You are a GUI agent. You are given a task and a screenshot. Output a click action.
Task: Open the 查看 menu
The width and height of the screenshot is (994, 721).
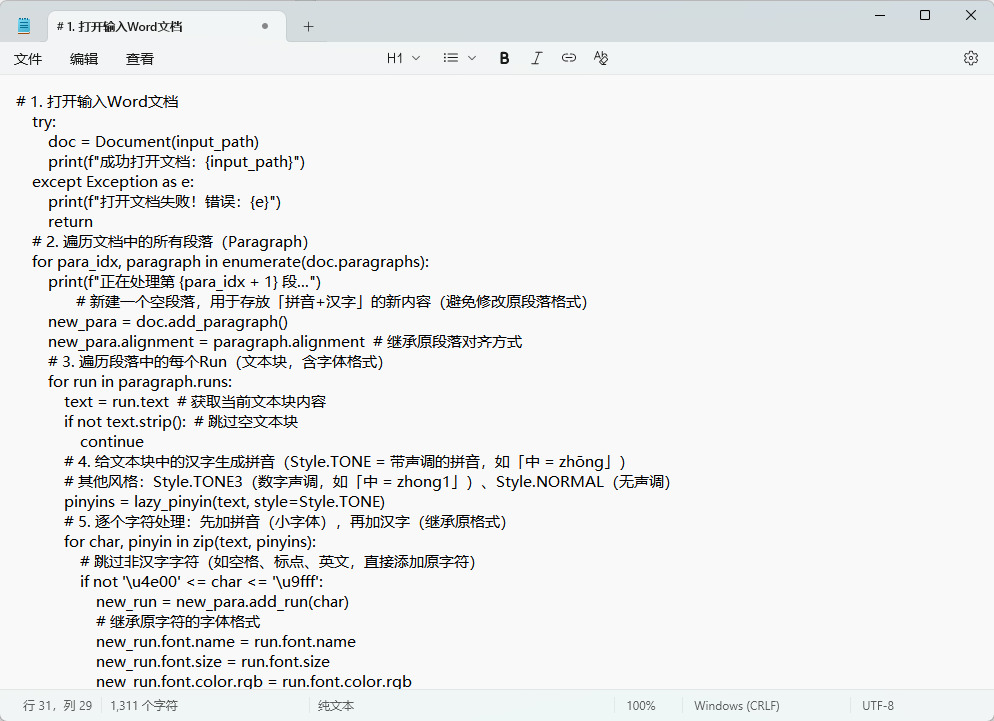pyautogui.click(x=139, y=59)
